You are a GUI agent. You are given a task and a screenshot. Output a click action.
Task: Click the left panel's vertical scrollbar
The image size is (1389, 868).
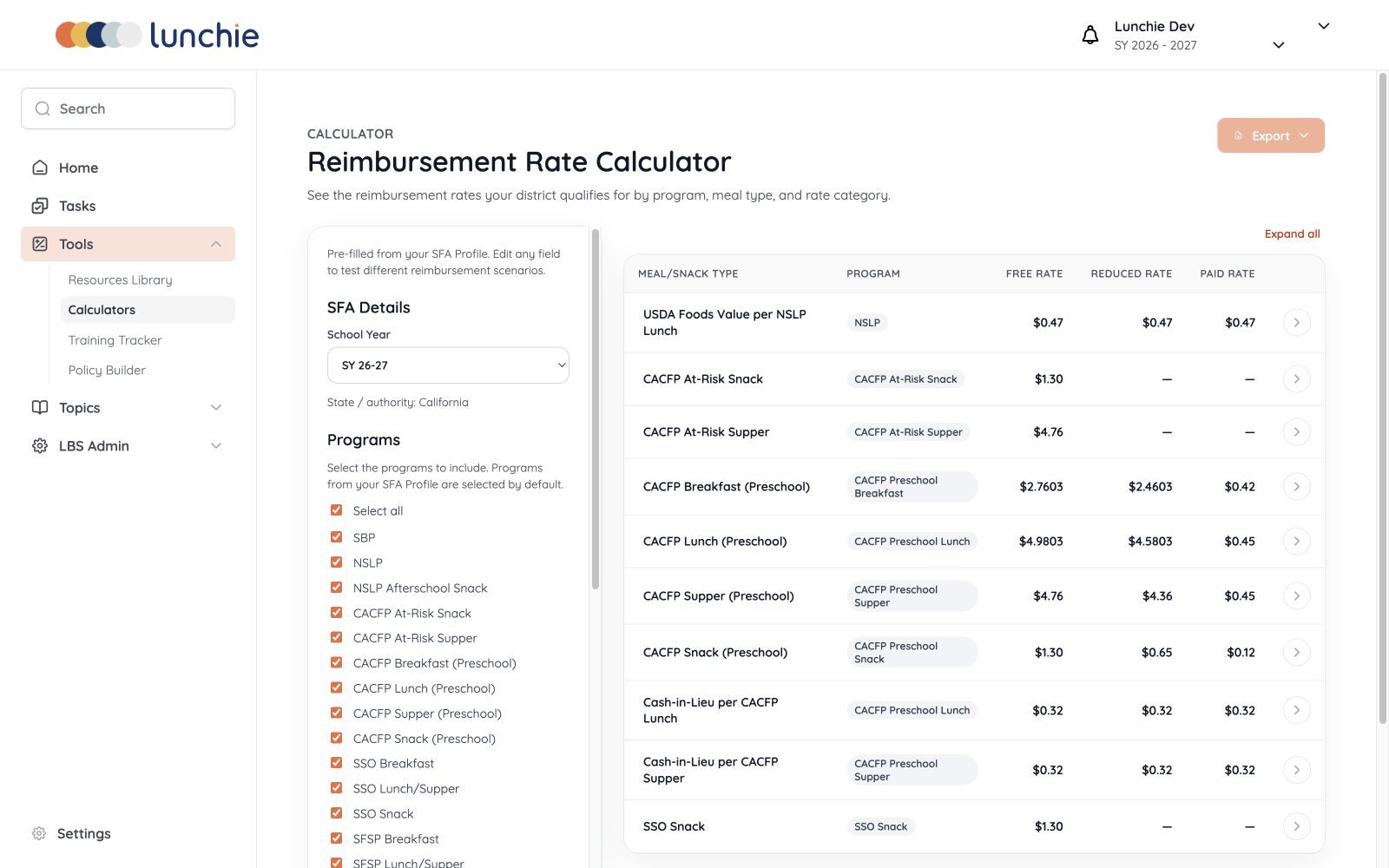[x=596, y=408]
